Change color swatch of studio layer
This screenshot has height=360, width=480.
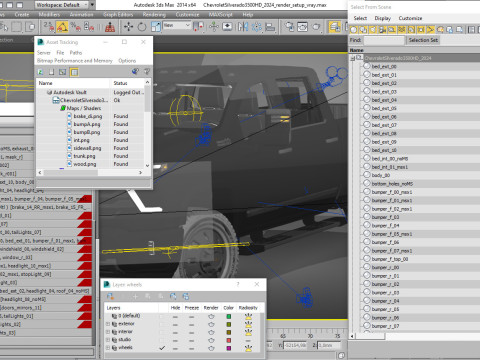point(229,340)
